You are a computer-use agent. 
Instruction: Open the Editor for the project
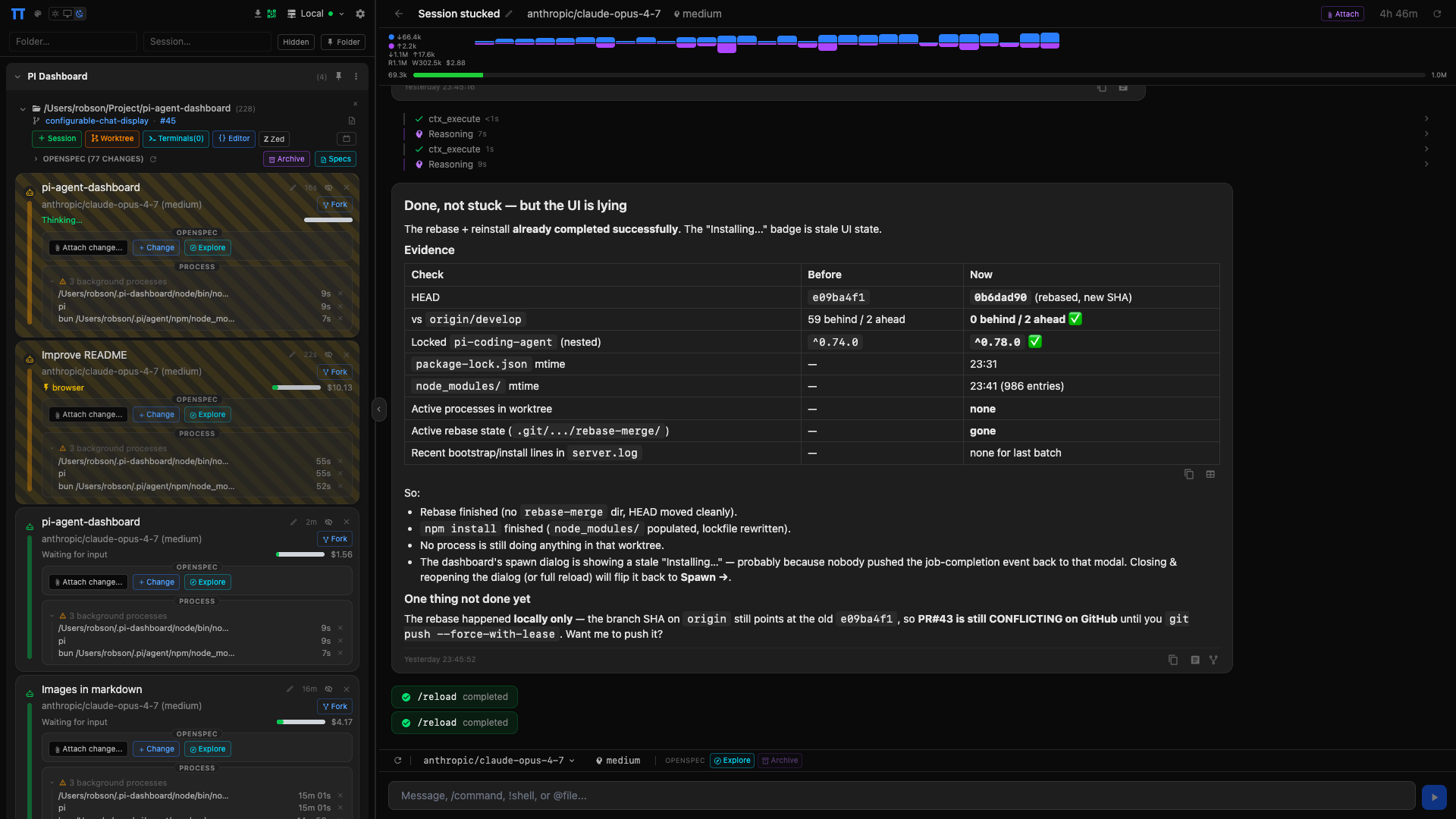click(234, 139)
